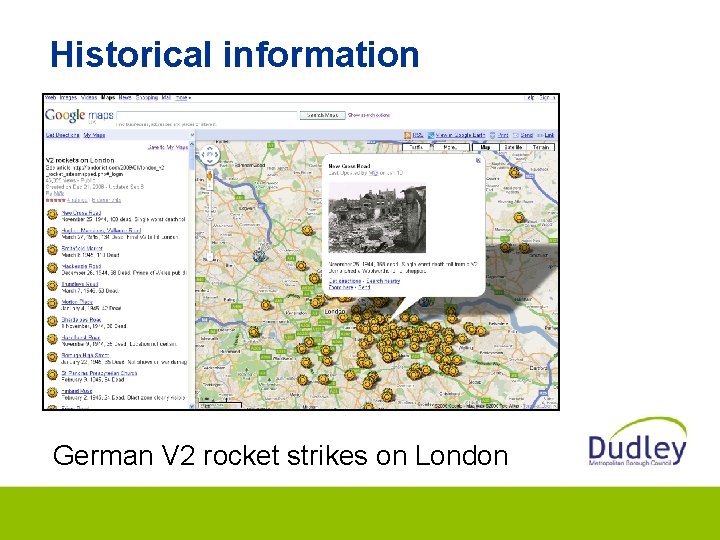Click the Print link in map toolbar

503,135
